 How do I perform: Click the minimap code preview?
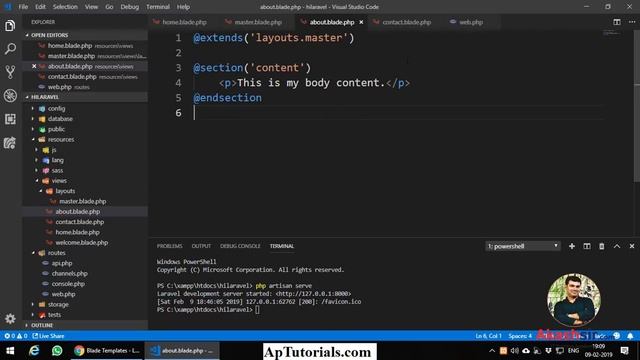click(611, 33)
